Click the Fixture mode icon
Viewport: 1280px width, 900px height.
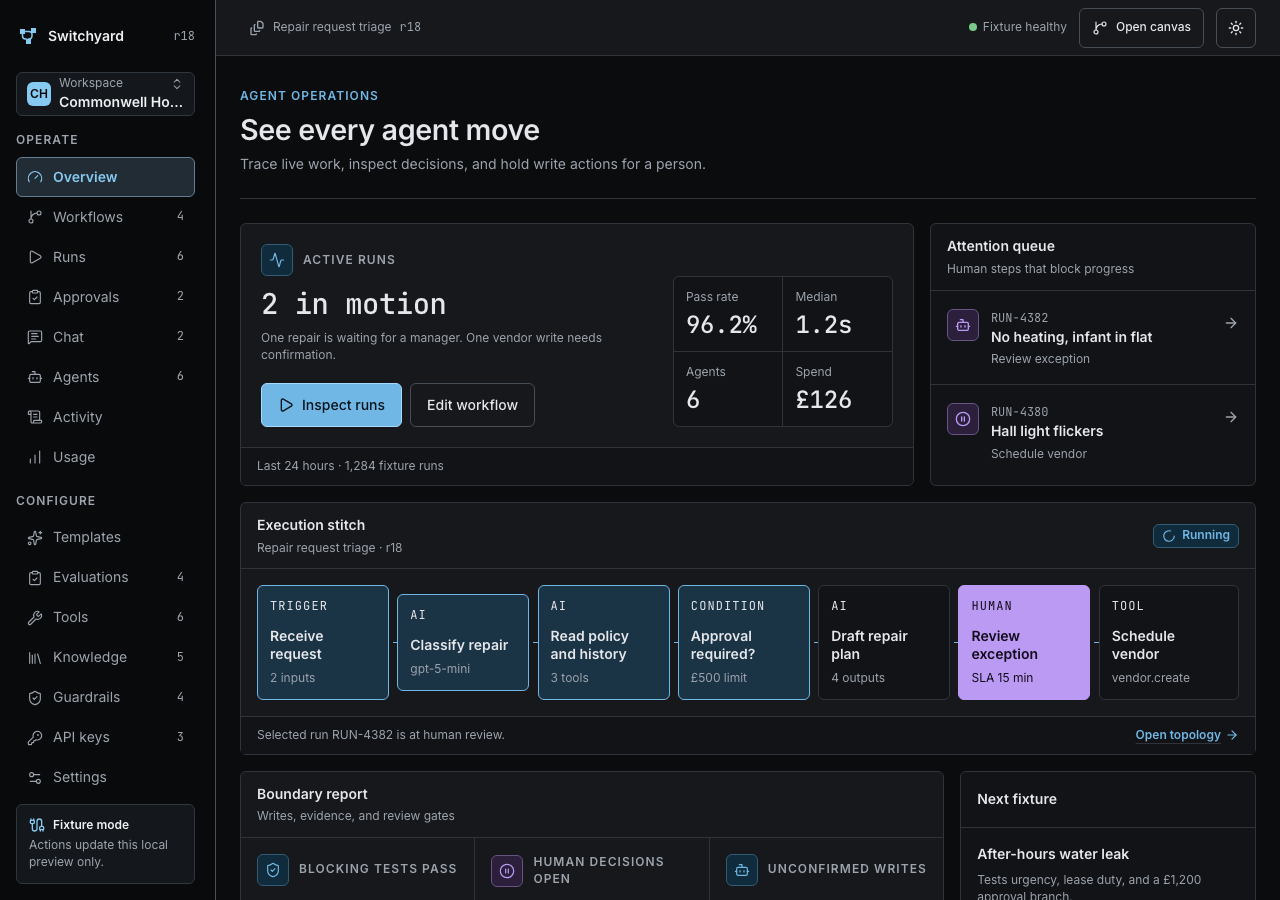click(x=37, y=825)
